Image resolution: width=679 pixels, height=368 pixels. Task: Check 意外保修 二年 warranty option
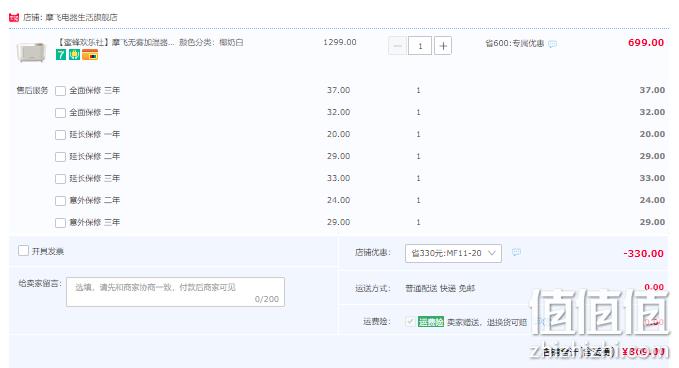61,201
